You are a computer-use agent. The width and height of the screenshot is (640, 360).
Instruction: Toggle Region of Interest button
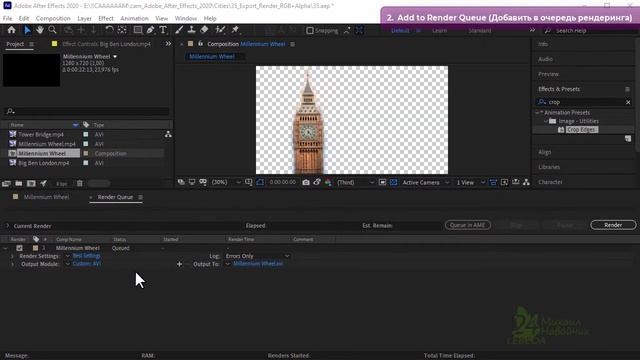(x=382, y=182)
